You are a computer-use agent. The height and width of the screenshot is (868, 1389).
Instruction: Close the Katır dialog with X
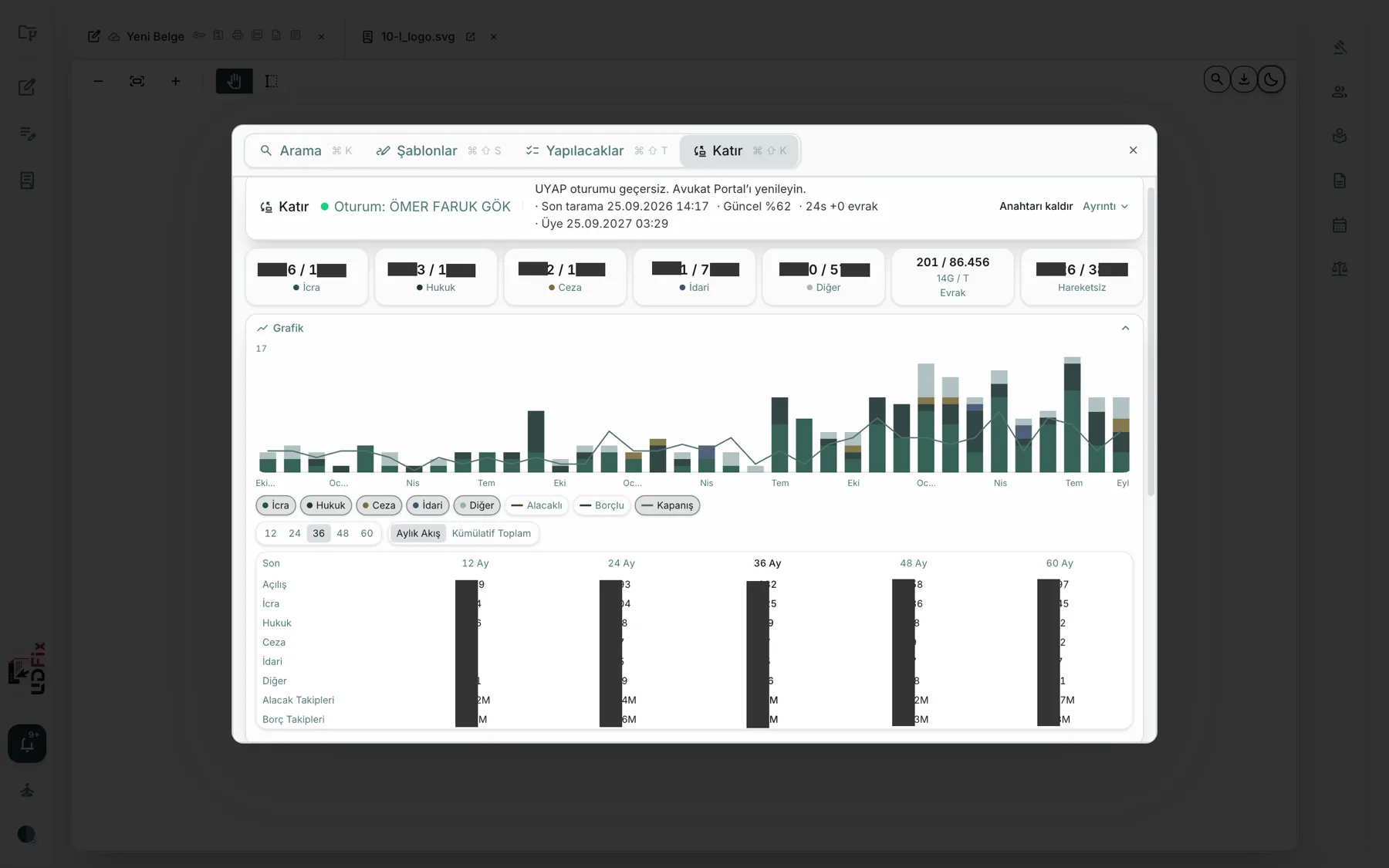tap(1133, 150)
